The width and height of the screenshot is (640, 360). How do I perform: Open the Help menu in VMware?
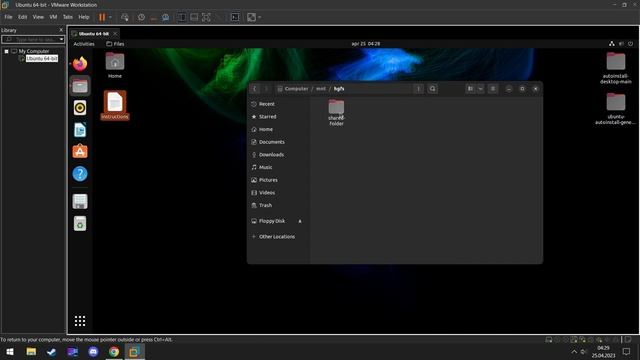click(x=84, y=17)
